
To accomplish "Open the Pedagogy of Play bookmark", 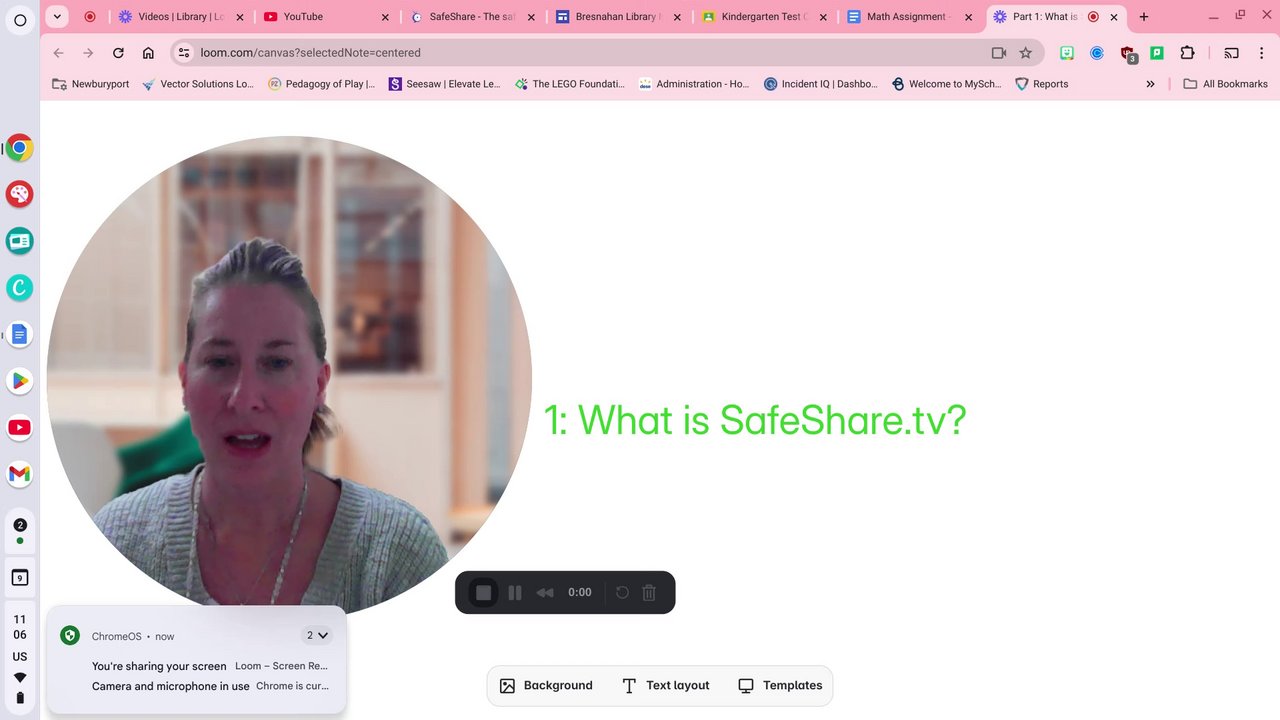I will click(x=321, y=84).
